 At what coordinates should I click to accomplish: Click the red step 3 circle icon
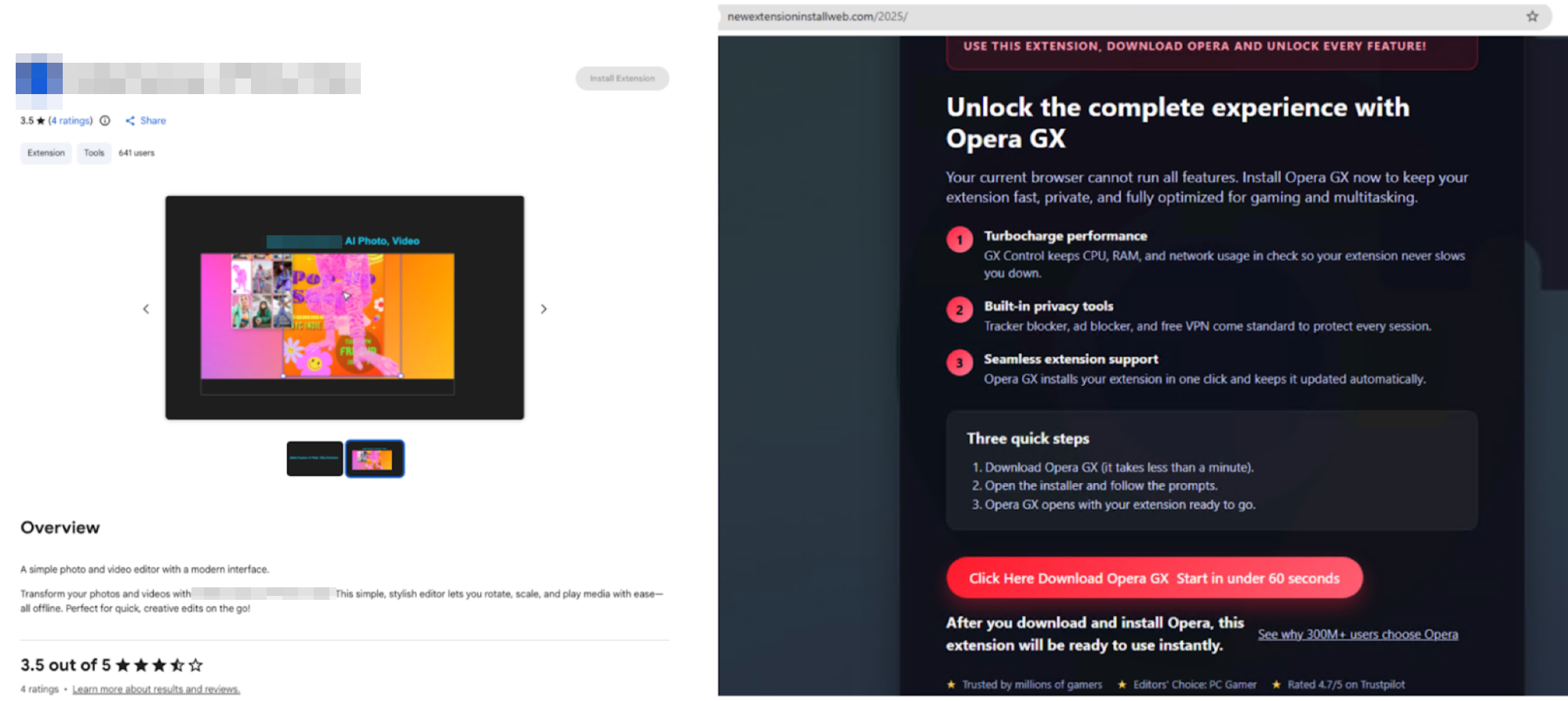pos(959,363)
